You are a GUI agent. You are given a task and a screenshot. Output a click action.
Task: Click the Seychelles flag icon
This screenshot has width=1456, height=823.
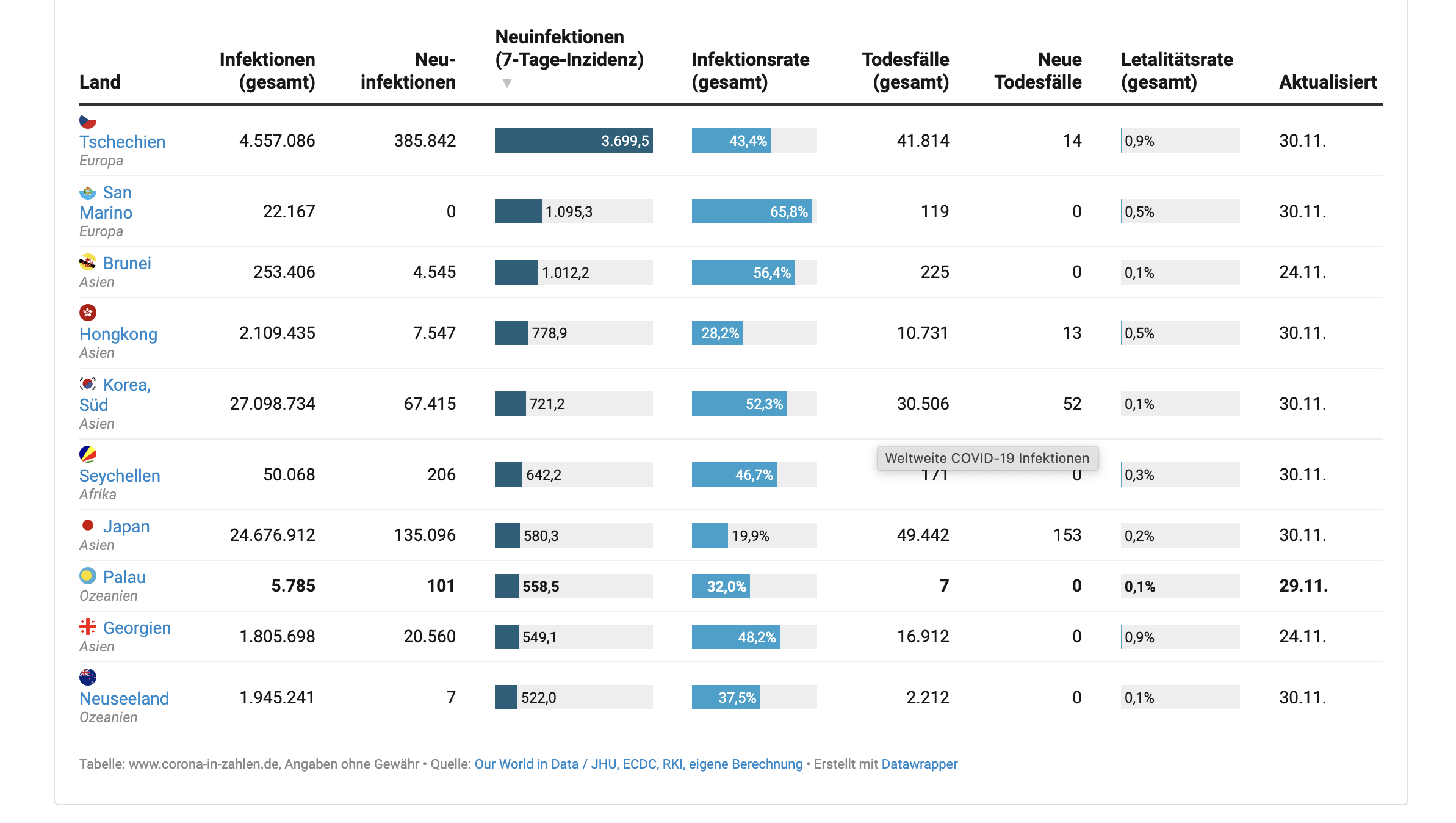pos(88,455)
